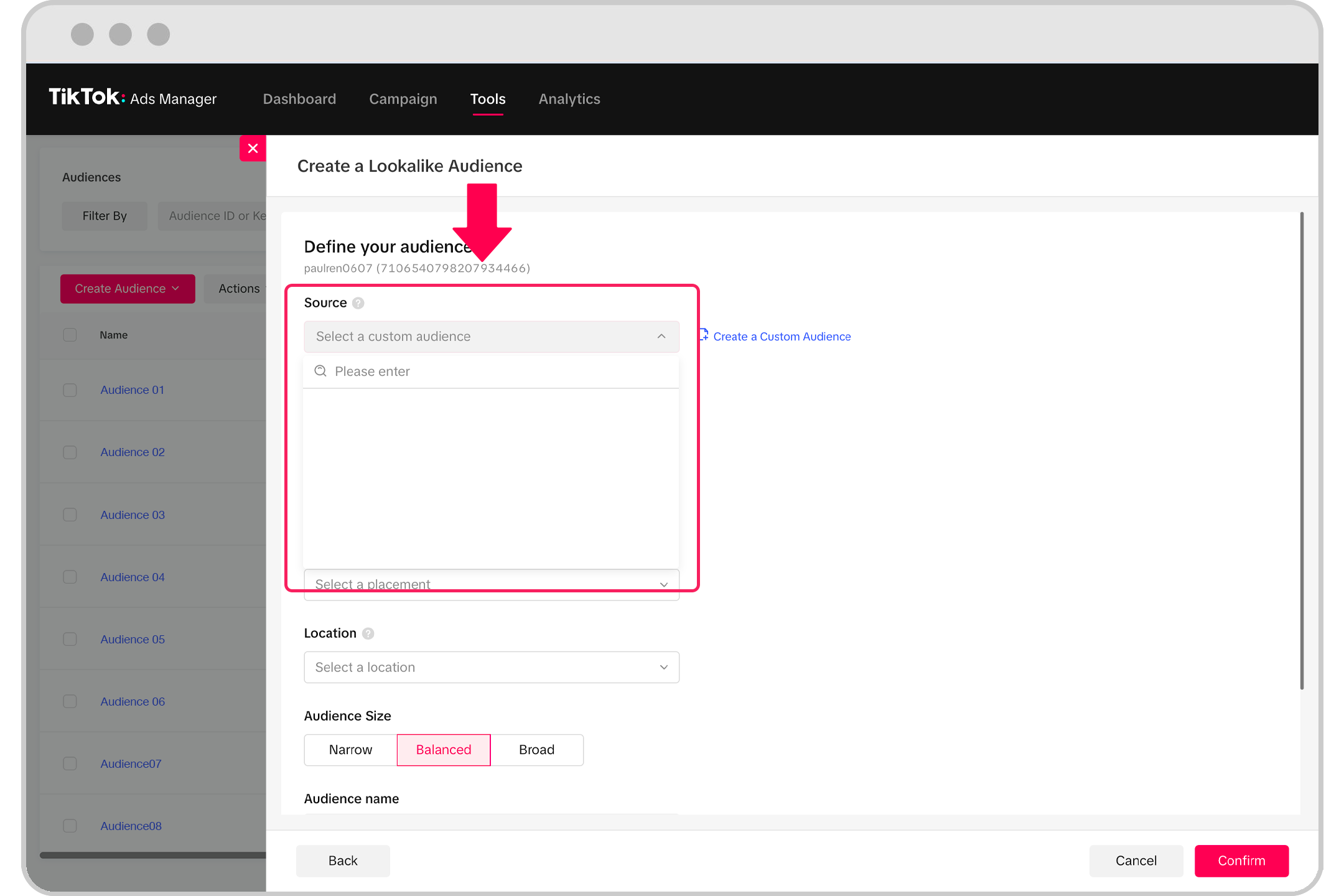
Task: Switch to the Analytics tab
Action: 569,99
